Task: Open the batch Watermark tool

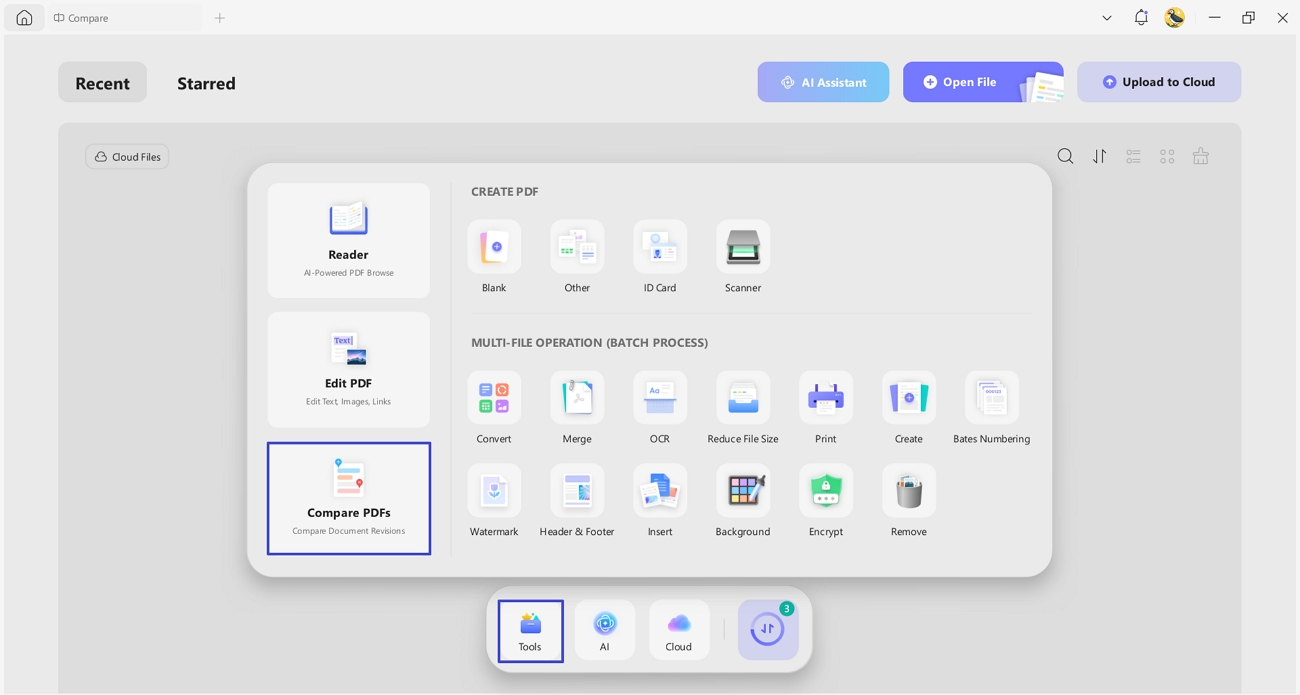Action: 494,490
